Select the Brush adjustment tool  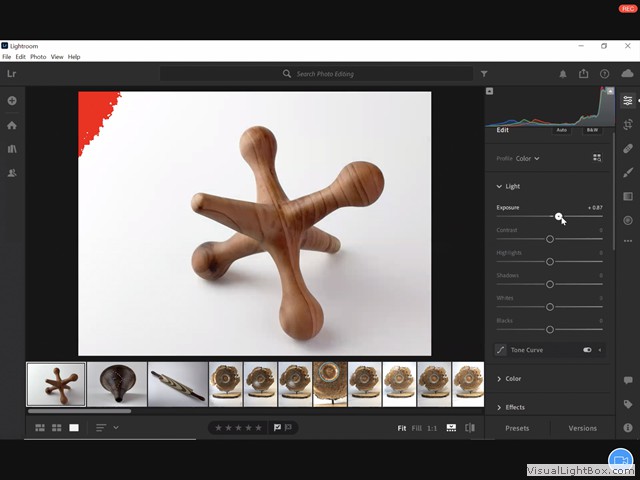pyautogui.click(x=627, y=172)
